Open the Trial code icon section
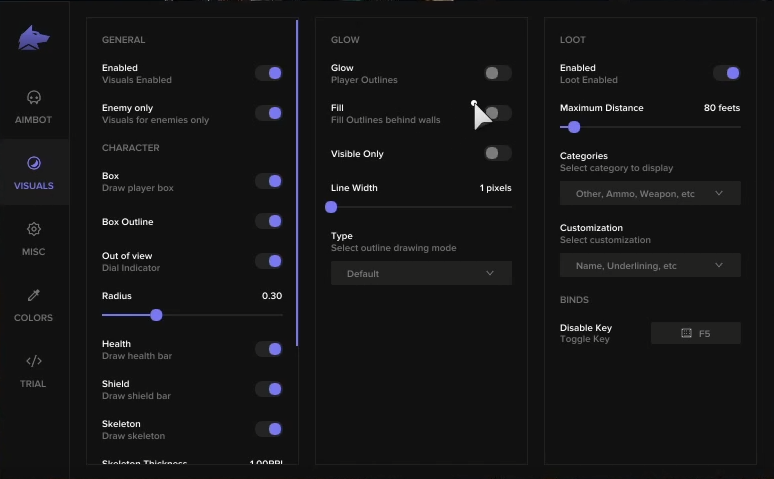774x479 pixels. click(x=34, y=361)
